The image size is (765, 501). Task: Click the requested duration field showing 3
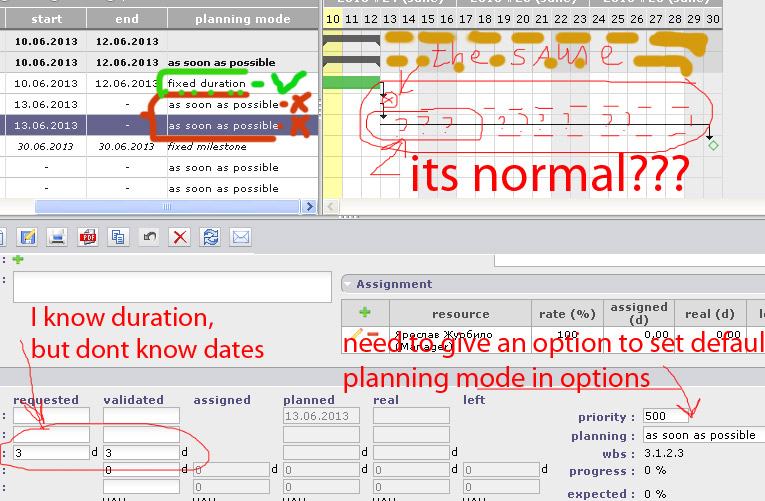tap(51, 453)
